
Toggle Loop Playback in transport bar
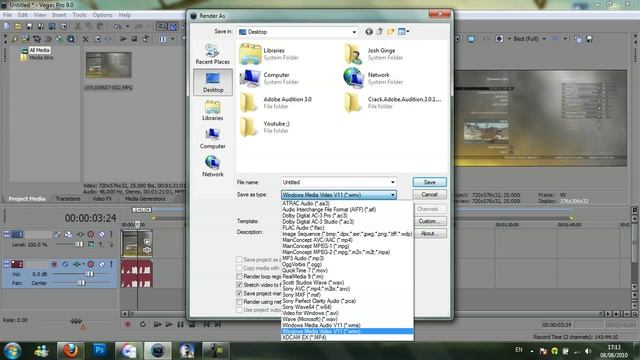(143, 324)
